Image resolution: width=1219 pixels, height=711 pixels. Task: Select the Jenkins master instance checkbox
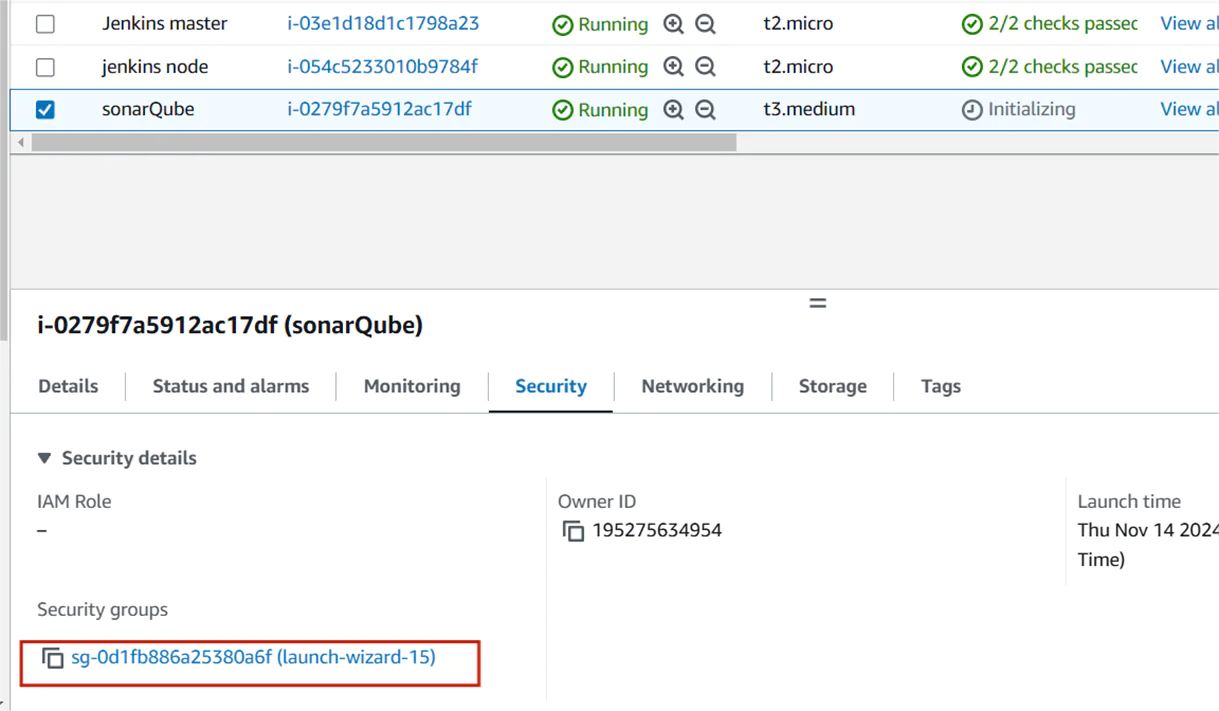click(45, 24)
